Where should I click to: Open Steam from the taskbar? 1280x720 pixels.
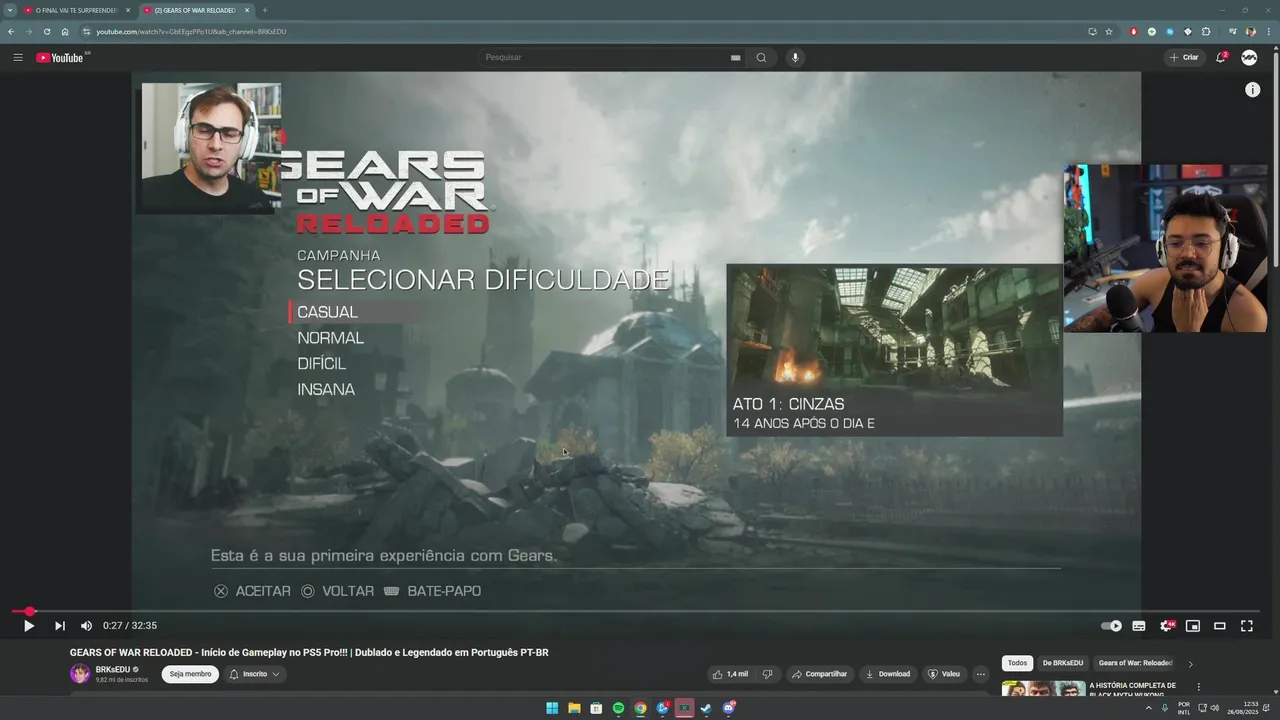tap(706, 708)
